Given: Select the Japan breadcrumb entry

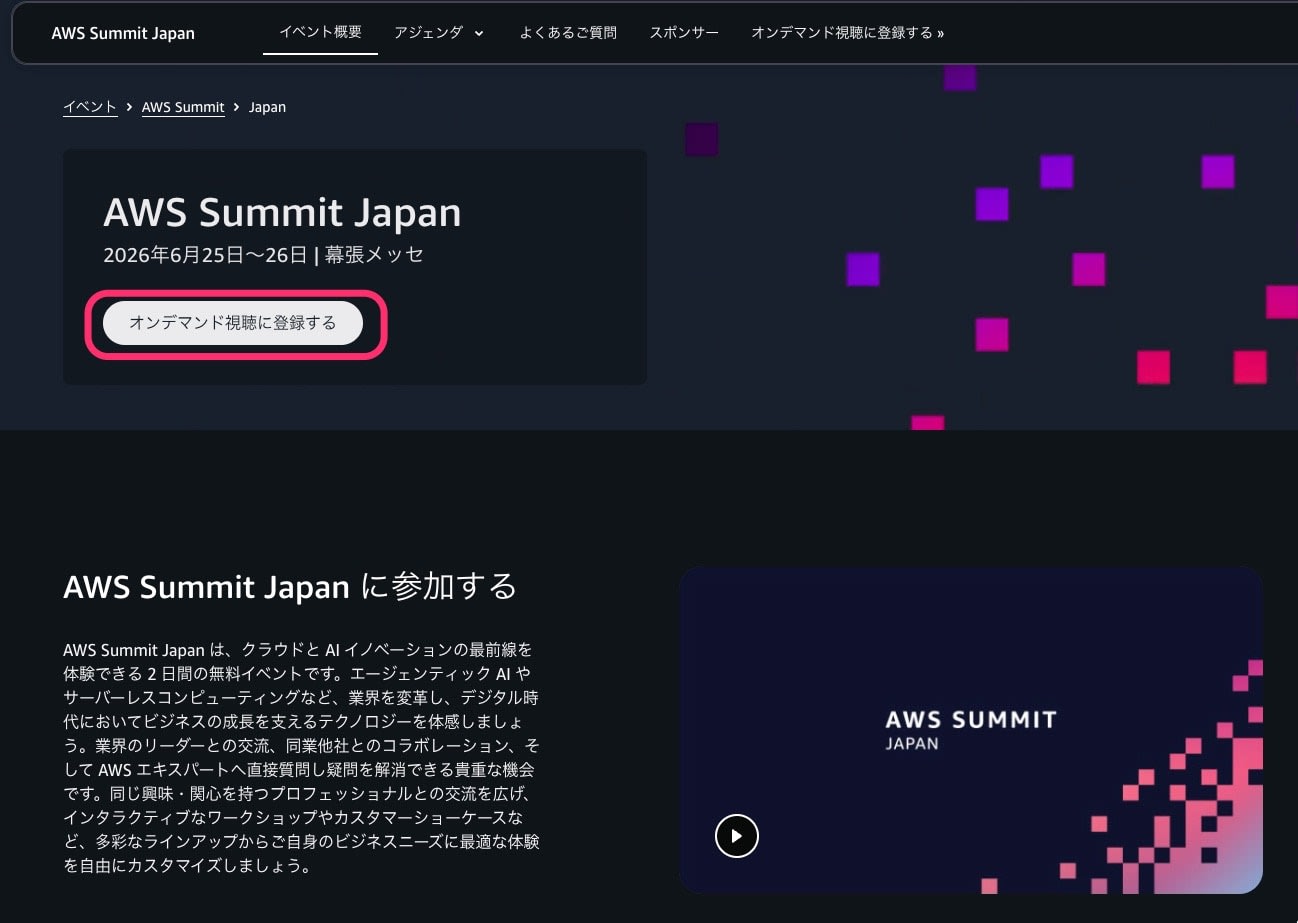Looking at the screenshot, I should [x=267, y=107].
